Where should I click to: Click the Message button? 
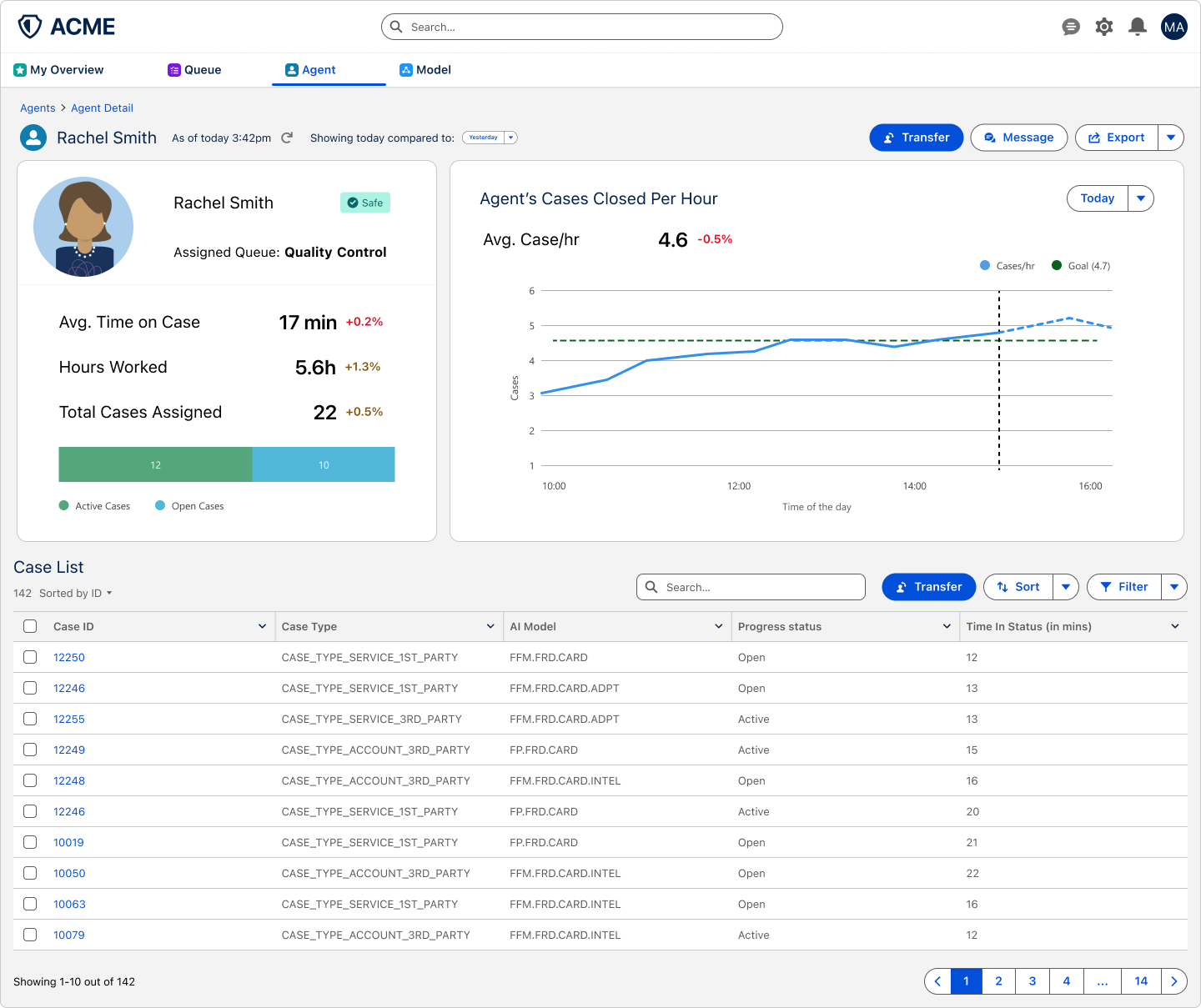click(x=1019, y=138)
